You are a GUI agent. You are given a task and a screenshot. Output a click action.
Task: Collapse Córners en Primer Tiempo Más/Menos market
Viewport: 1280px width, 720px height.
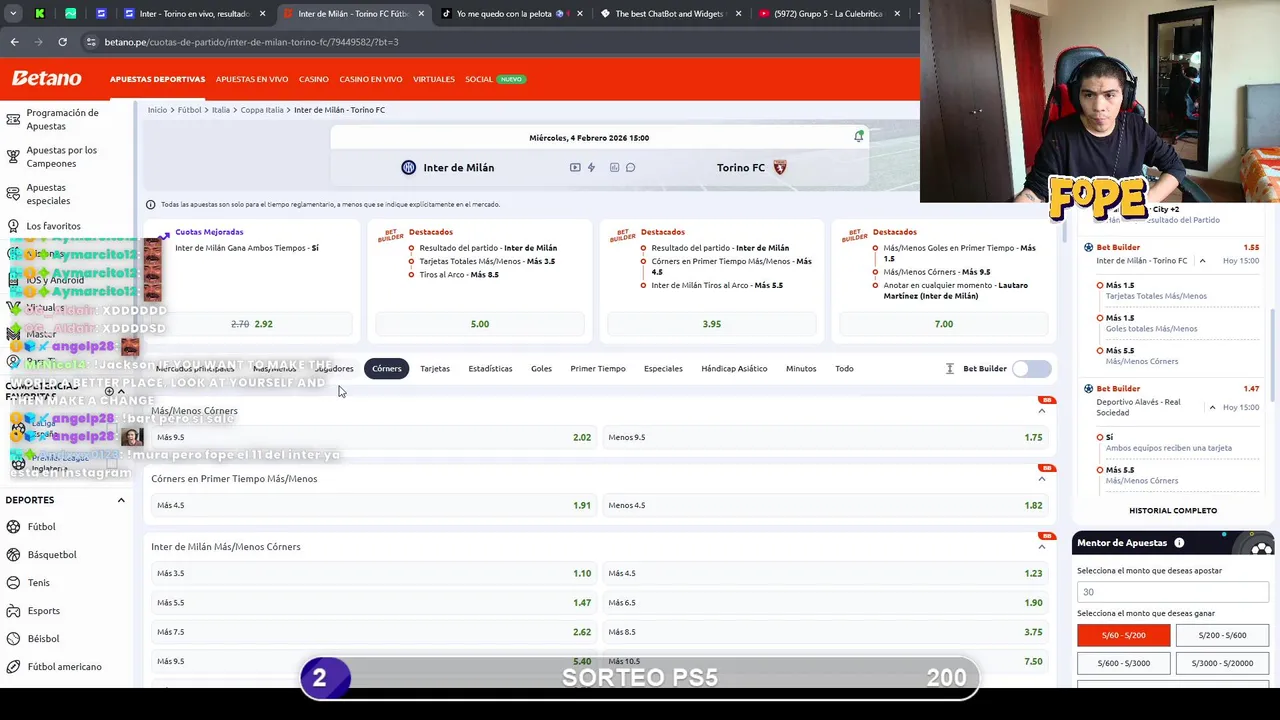[1041, 479]
